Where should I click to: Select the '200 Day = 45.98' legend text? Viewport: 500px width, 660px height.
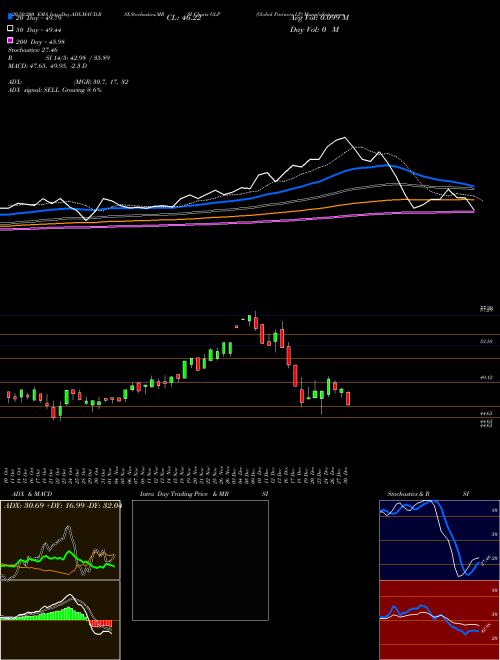tap(40, 42)
